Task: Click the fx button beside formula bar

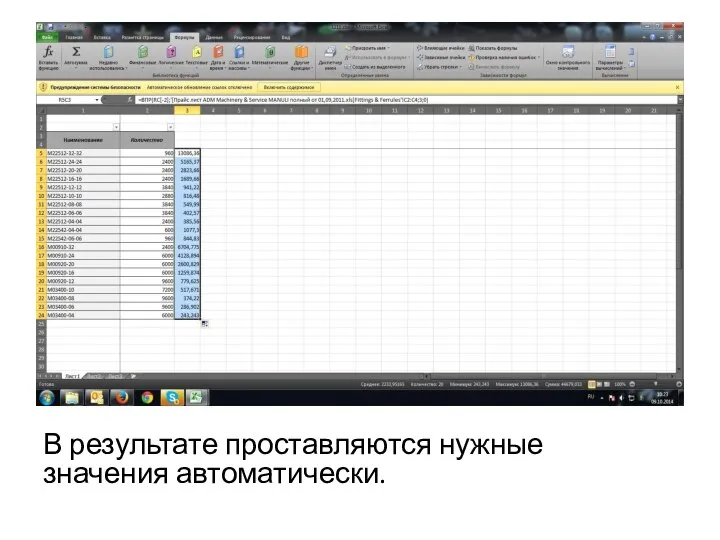Action: coord(130,100)
